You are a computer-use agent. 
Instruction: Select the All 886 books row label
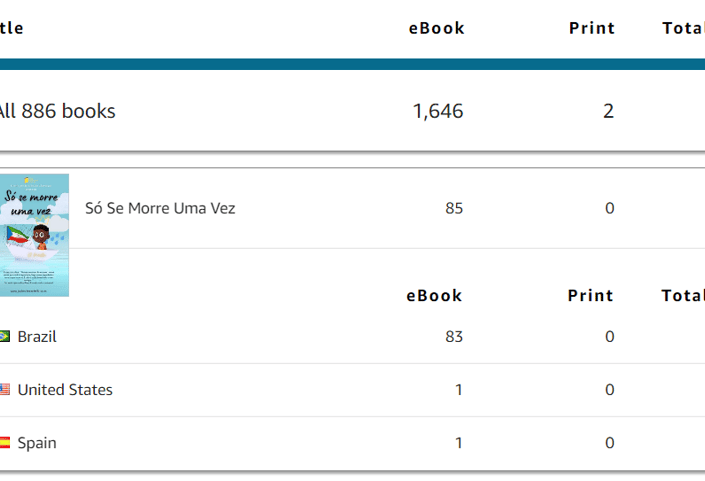[57, 111]
